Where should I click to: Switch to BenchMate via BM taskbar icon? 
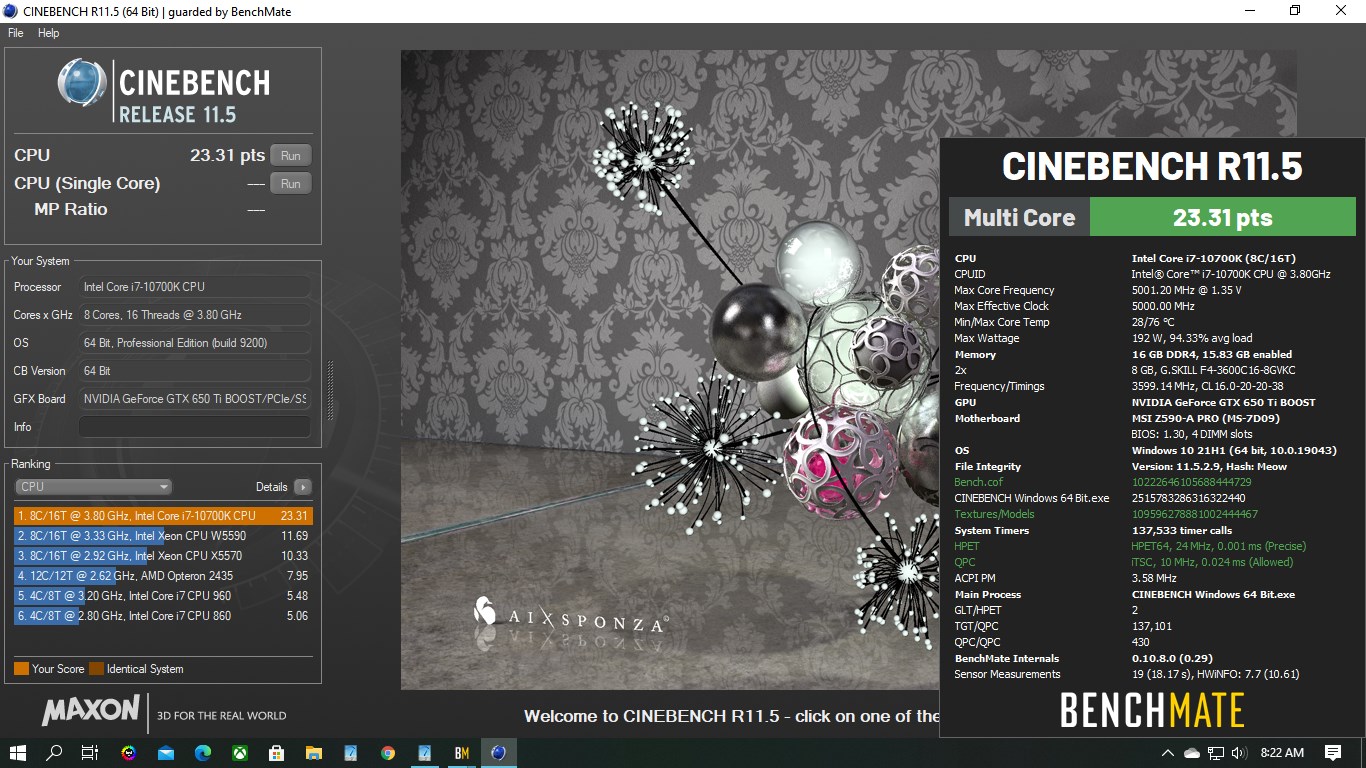pyautogui.click(x=462, y=752)
